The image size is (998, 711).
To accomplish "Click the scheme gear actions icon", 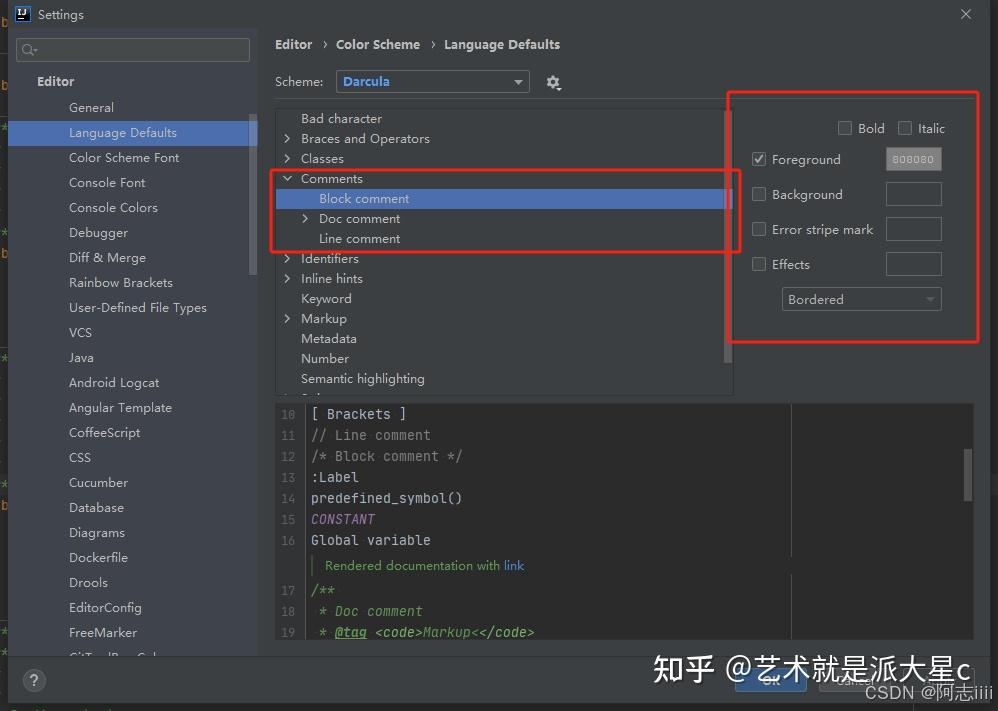I will coord(553,82).
